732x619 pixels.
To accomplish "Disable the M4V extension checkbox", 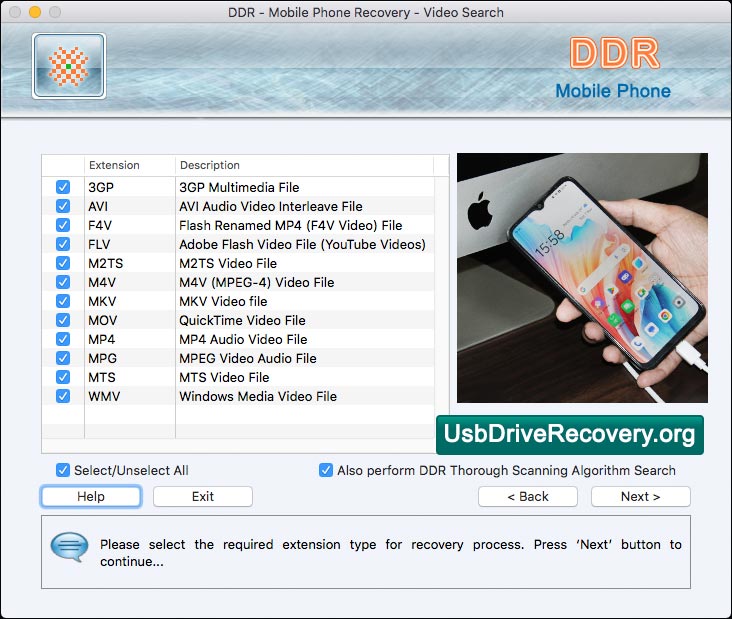I will [63, 282].
